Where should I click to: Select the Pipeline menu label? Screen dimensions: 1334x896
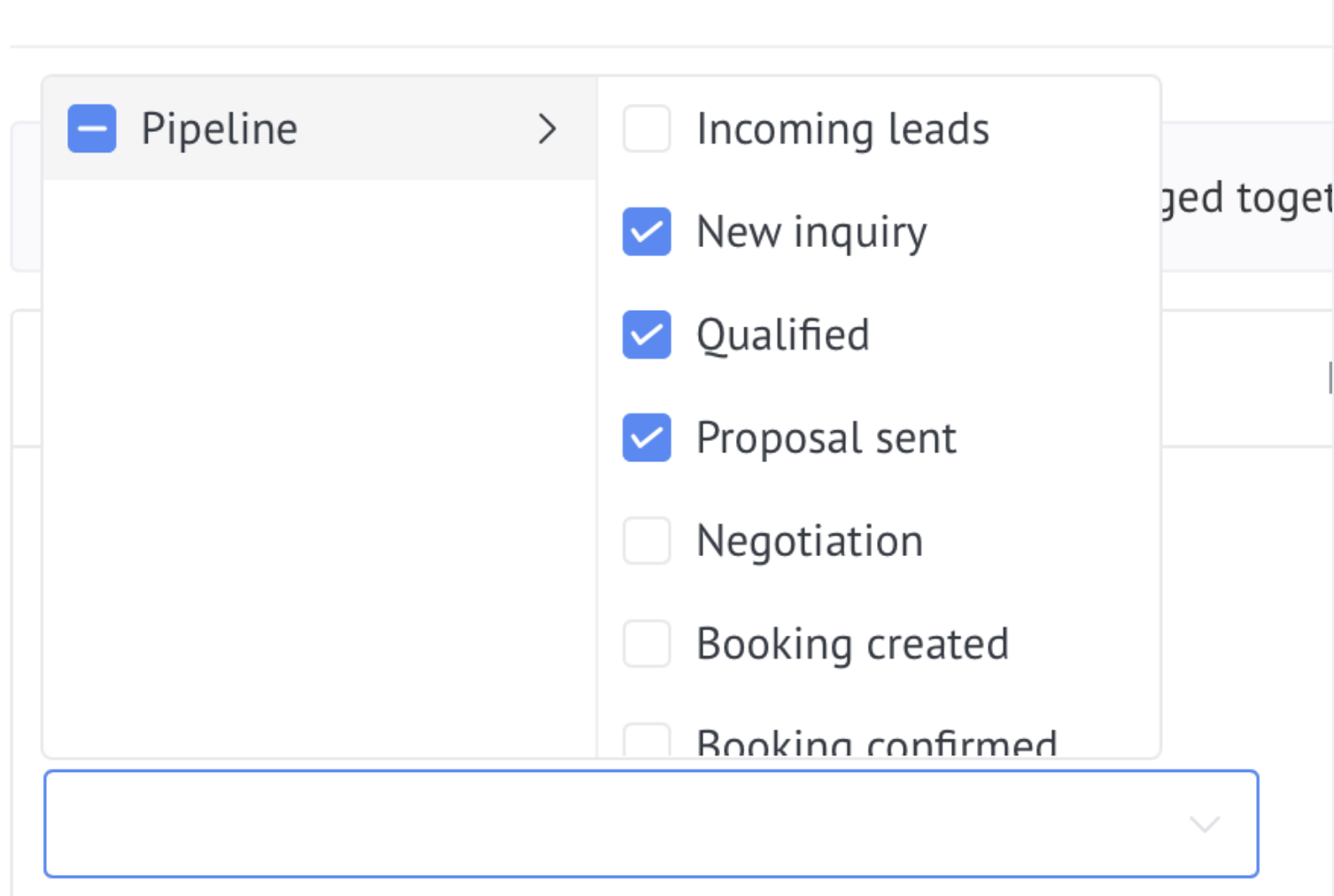220,129
